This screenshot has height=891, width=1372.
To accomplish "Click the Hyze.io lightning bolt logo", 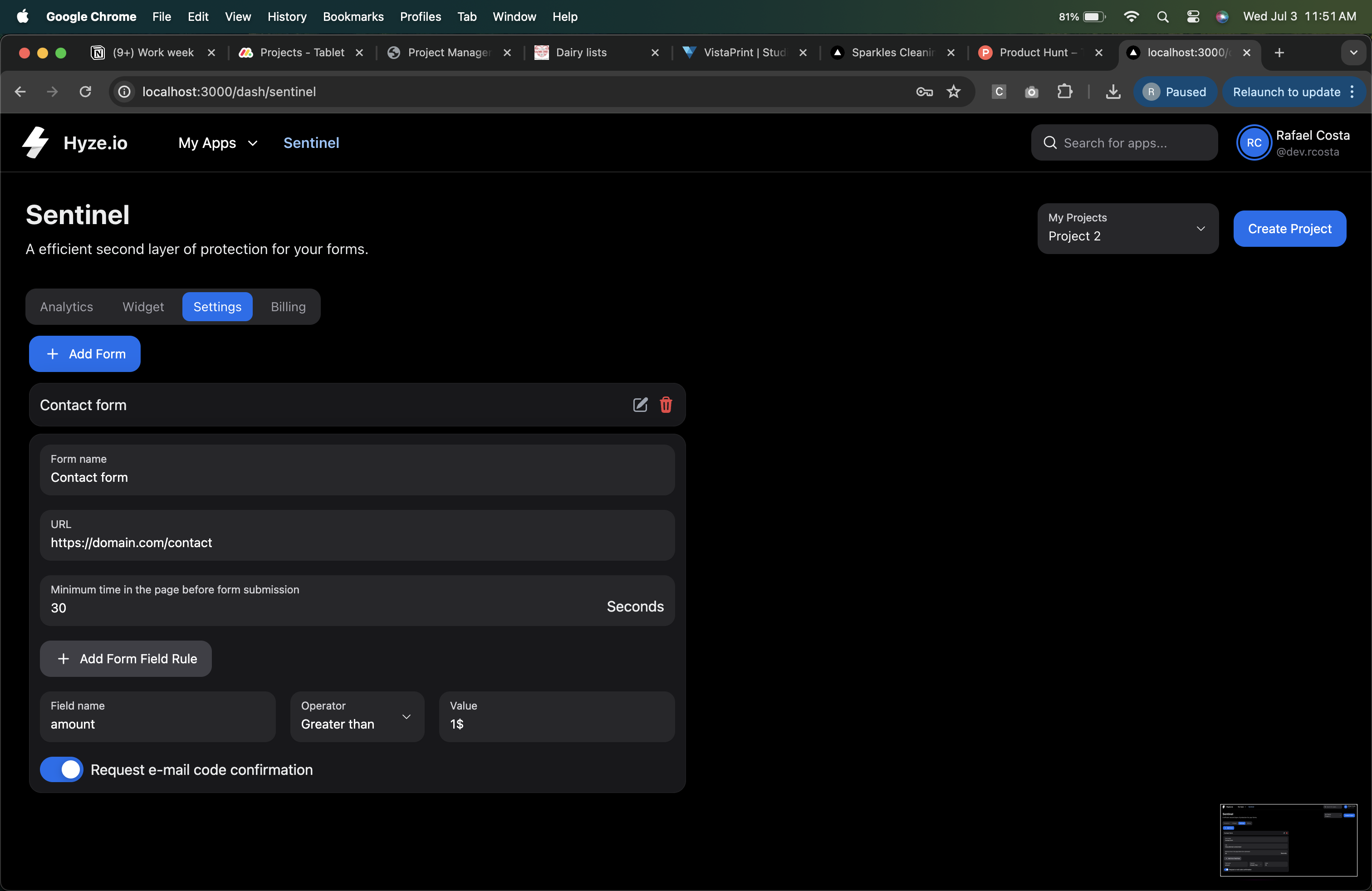I will pyautogui.click(x=36, y=142).
